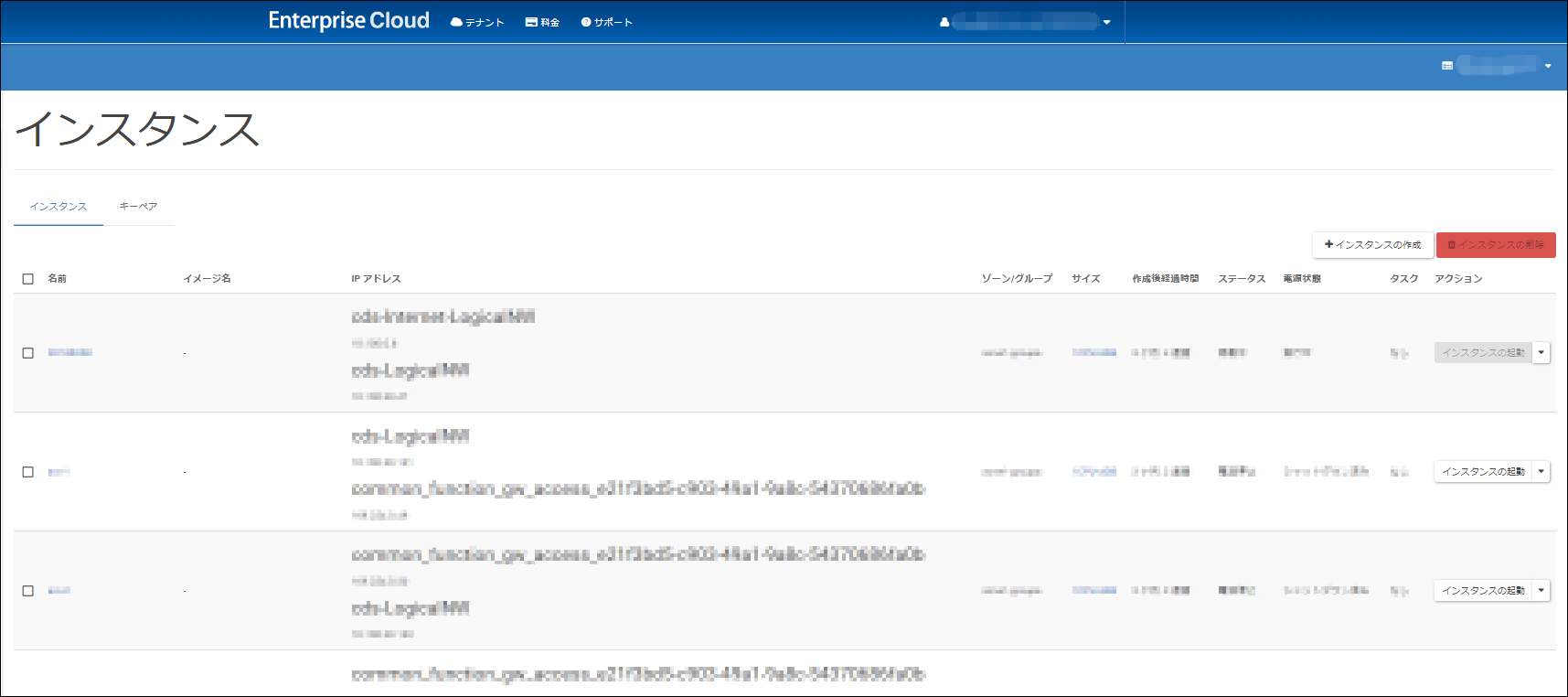Screen dimensions: 1568x697
Task: Switch to the キーペア tab
Action: coord(138,207)
